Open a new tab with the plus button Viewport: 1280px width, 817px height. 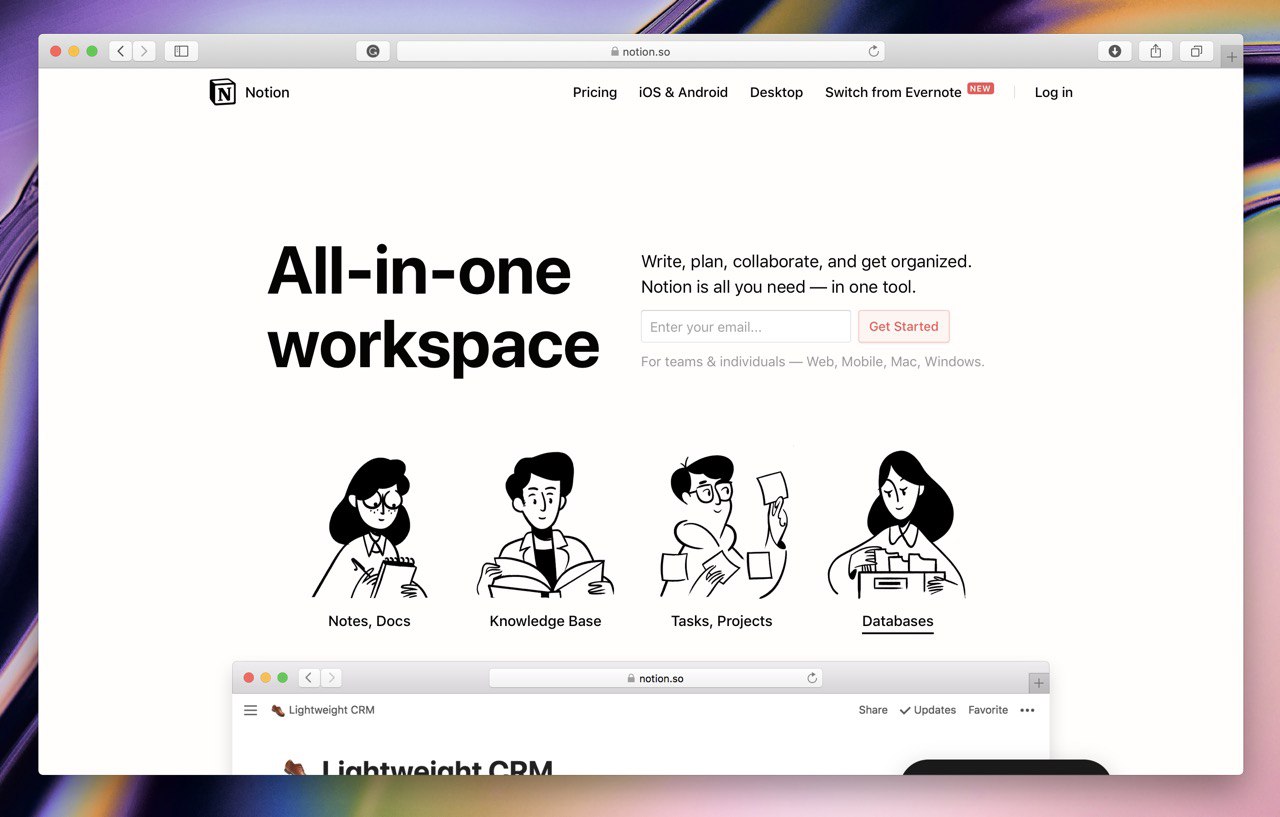tap(1232, 57)
